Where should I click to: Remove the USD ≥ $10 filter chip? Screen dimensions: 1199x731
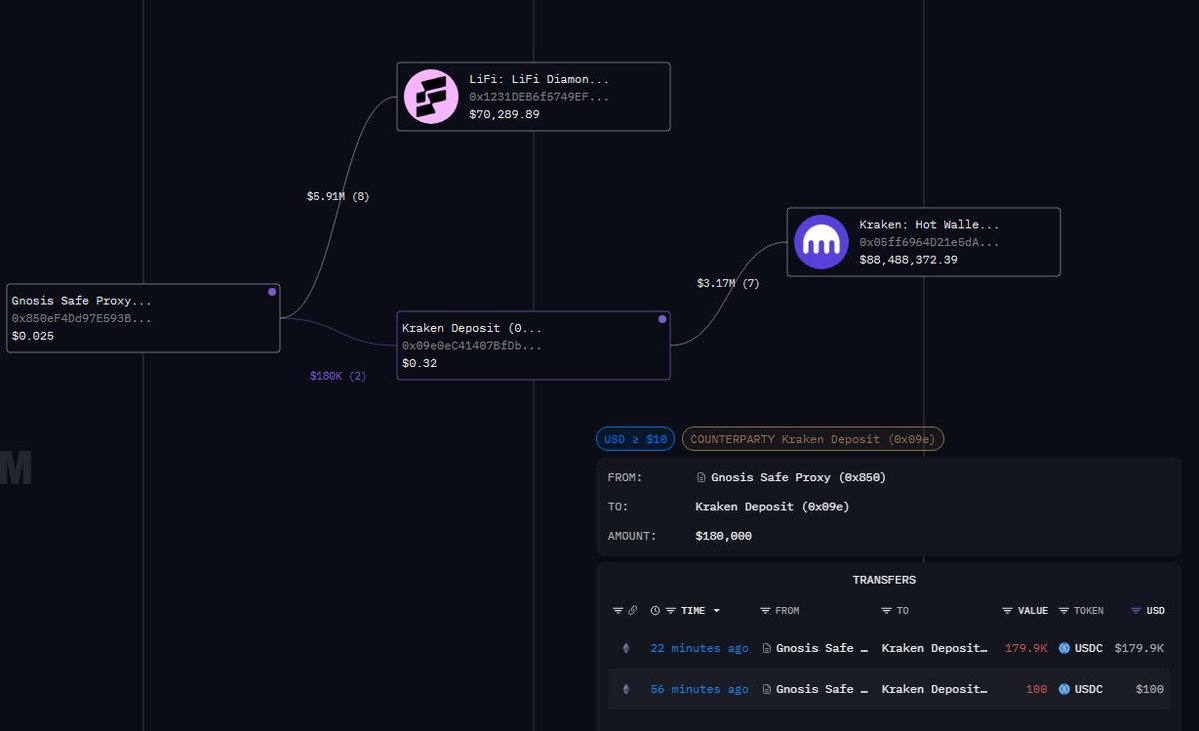[635, 439]
